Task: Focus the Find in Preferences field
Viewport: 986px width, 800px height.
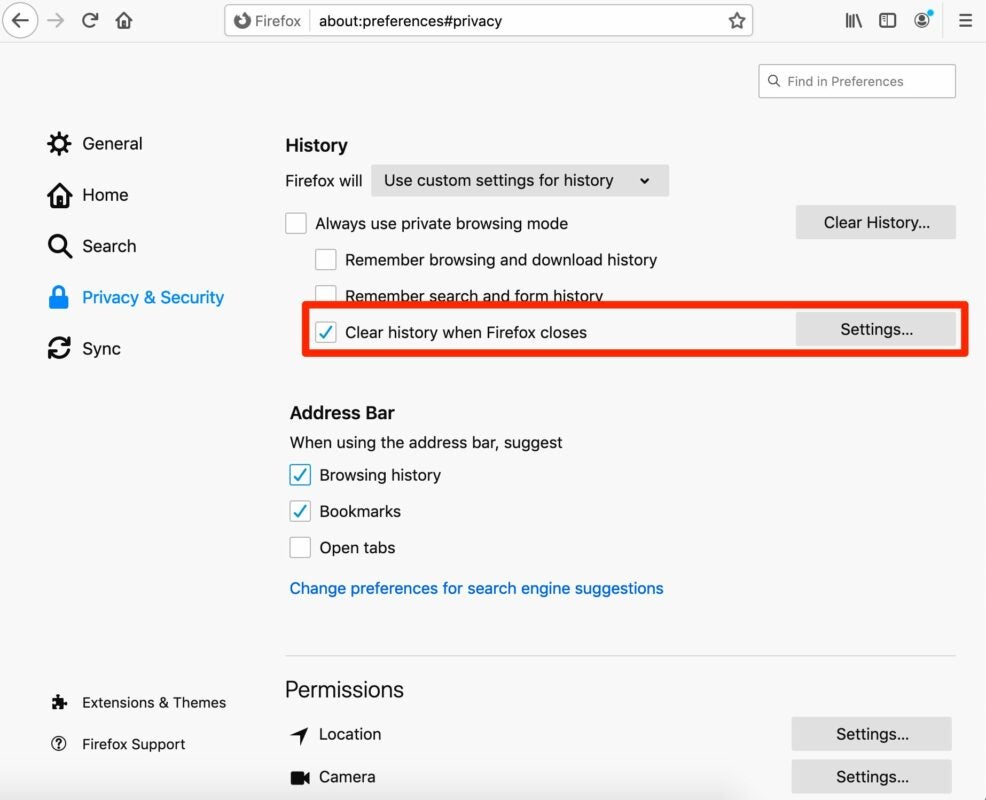Action: [x=857, y=82]
